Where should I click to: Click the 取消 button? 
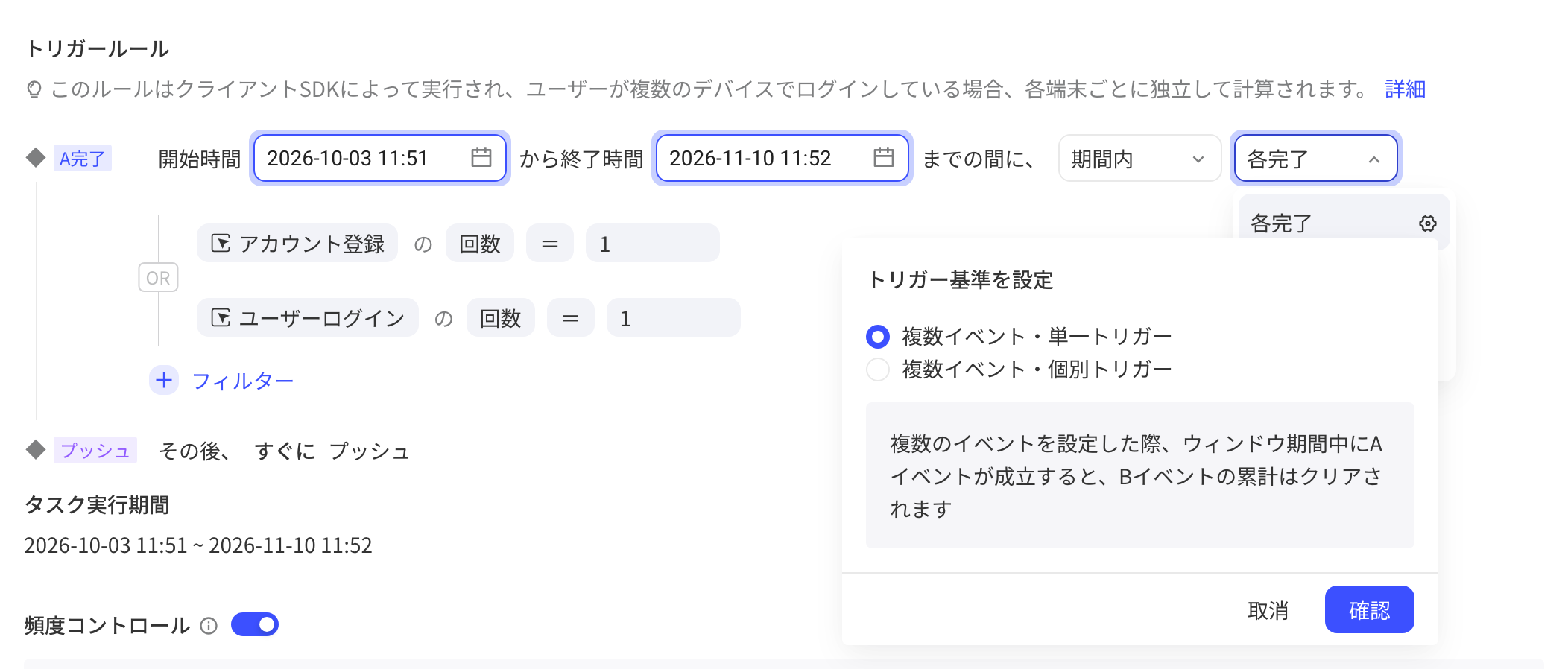pos(1268,611)
